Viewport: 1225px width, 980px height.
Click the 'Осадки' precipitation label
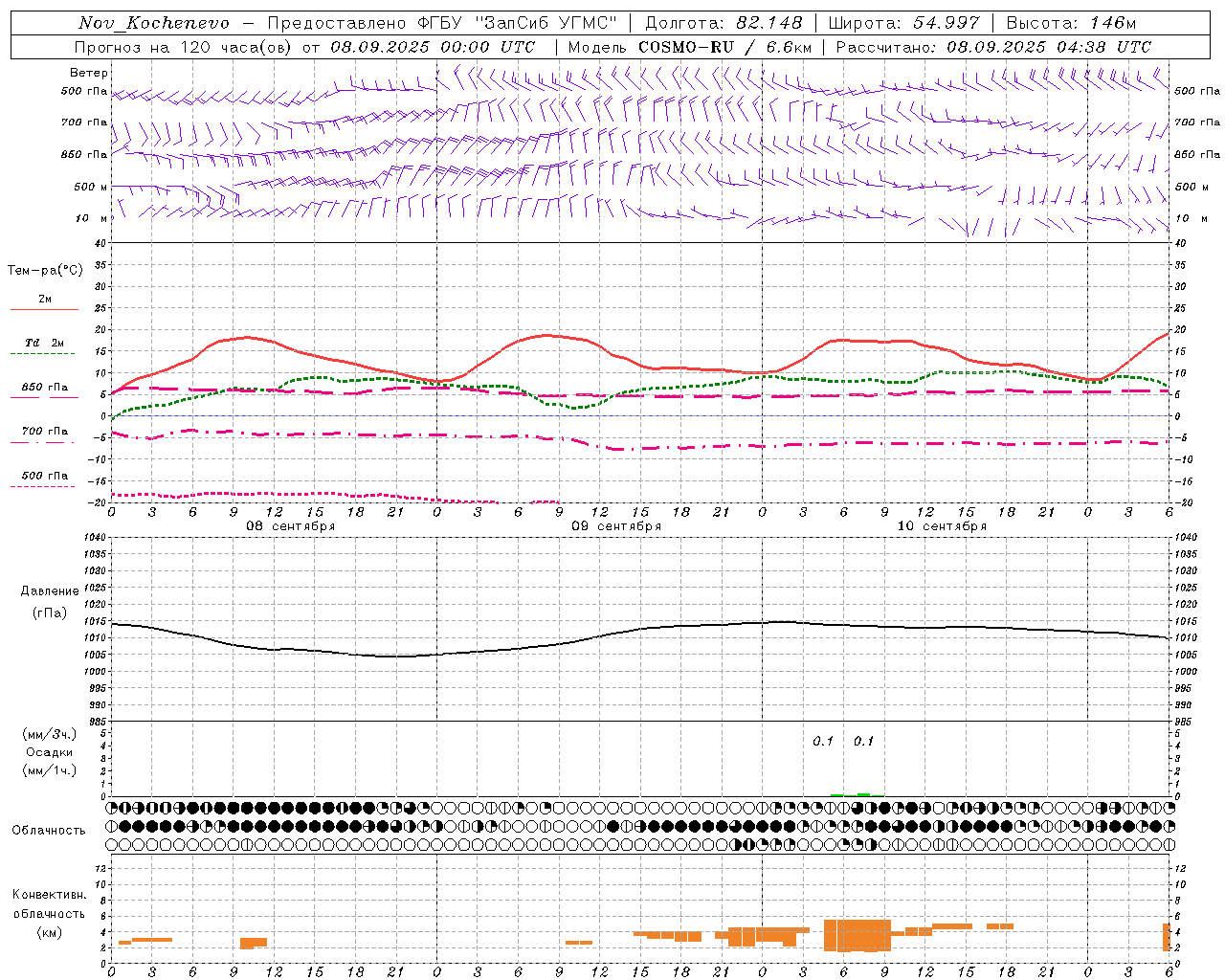pos(50,752)
